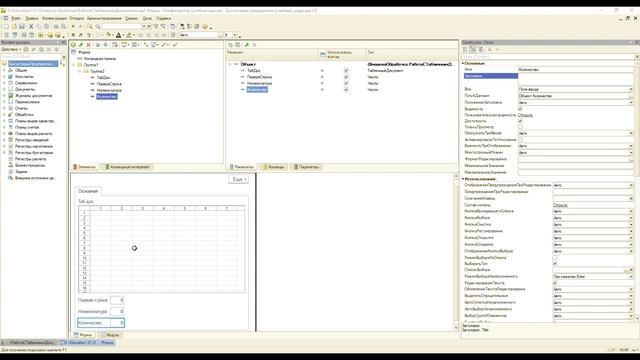The image size is (640, 360).
Task: Open the Администрирование menu
Action: (104, 18)
